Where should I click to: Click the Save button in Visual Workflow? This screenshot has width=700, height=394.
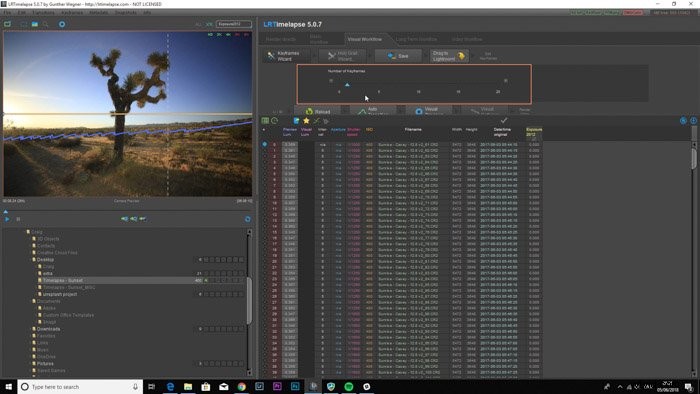(398, 56)
